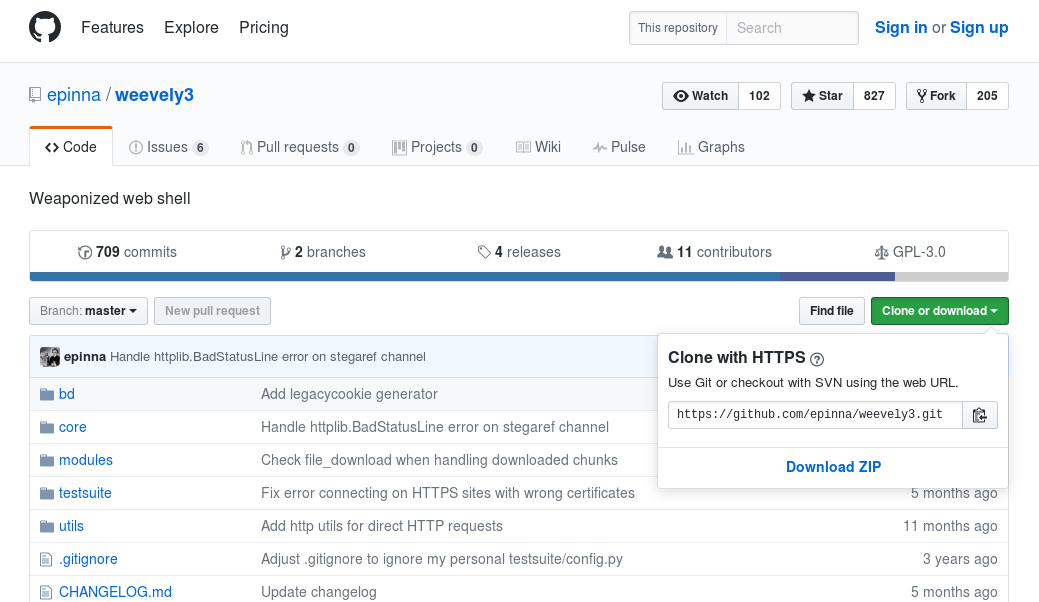This screenshot has height=602, width=1039.
Task: Click the .gitignore file icon
Action: pos(46,560)
